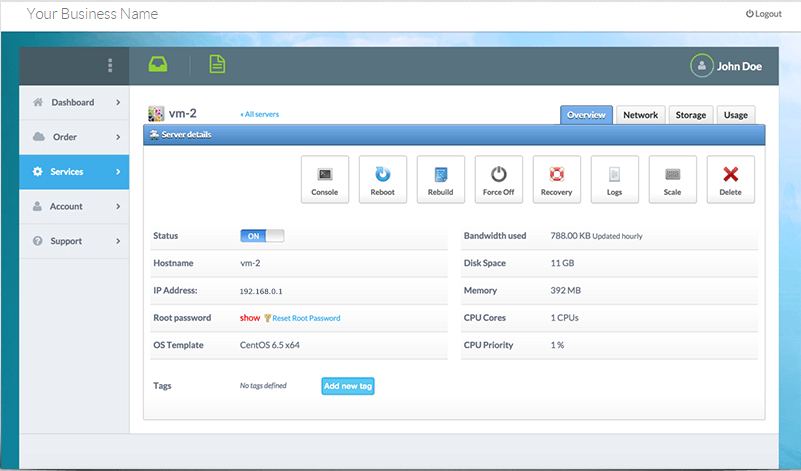Click Reset Root Password link

pos(307,318)
